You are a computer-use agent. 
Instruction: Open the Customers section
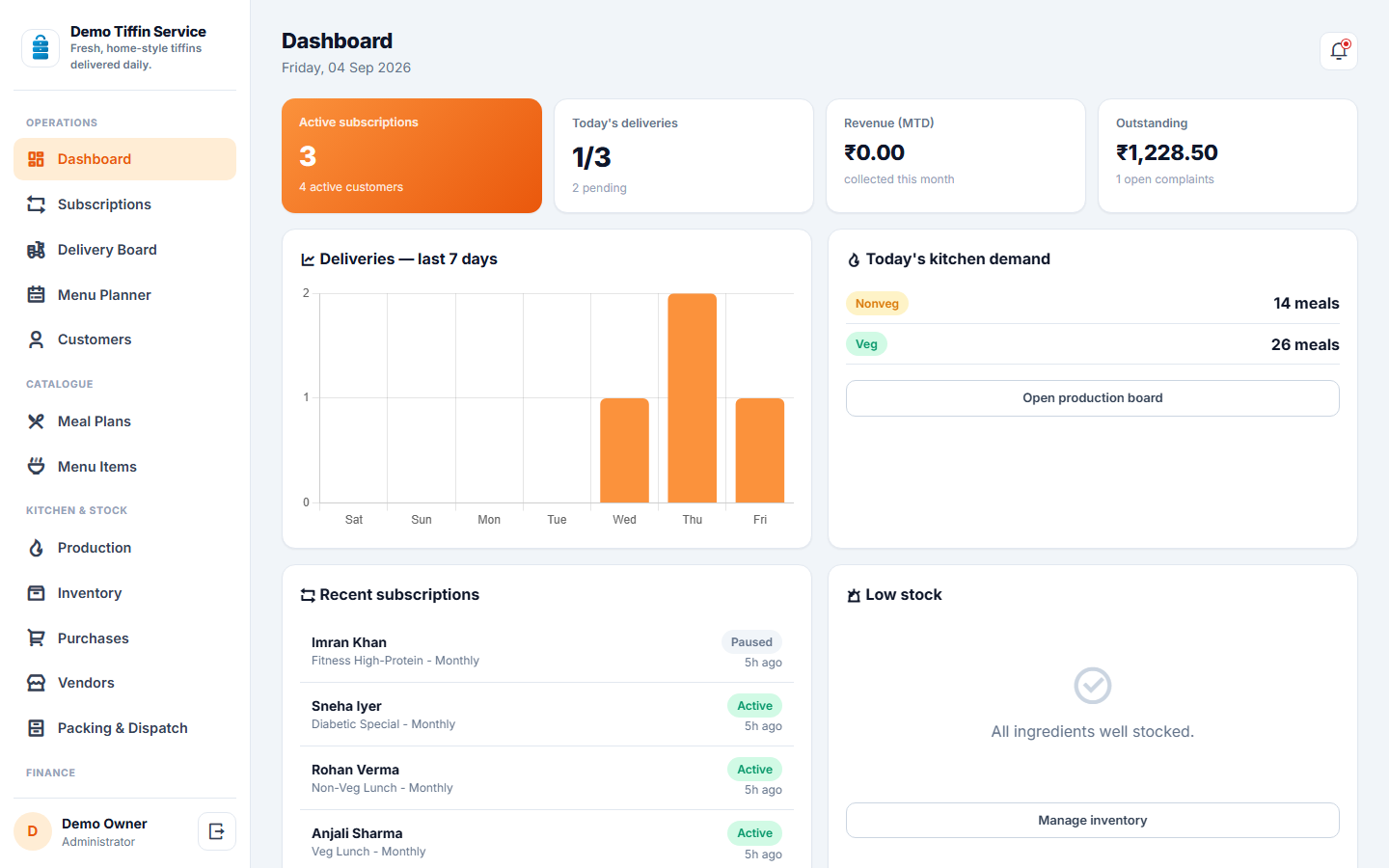point(124,339)
